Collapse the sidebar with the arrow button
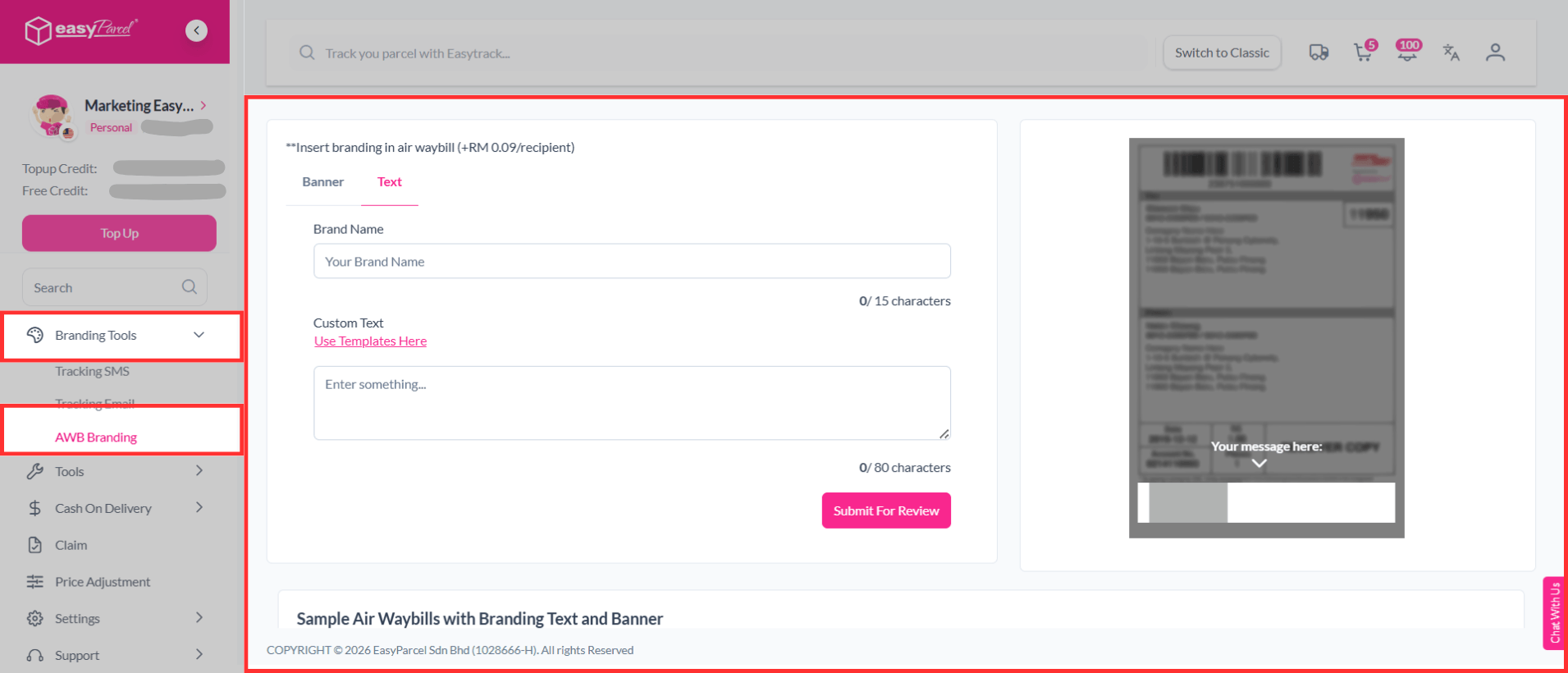Screen dimensions: 1568x673 point(196,30)
